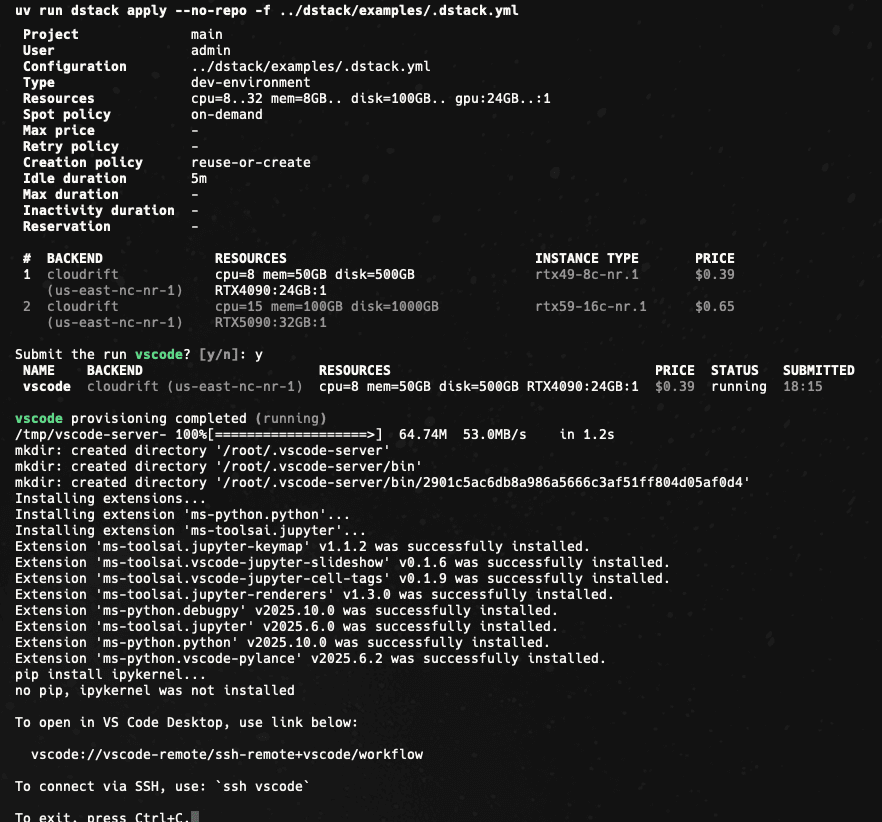Image resolution: width=882 pixels, height=822 pixels.
Task: Click 'RTX5090:32GB:1' in offer row 2
Action: (271, 322)
